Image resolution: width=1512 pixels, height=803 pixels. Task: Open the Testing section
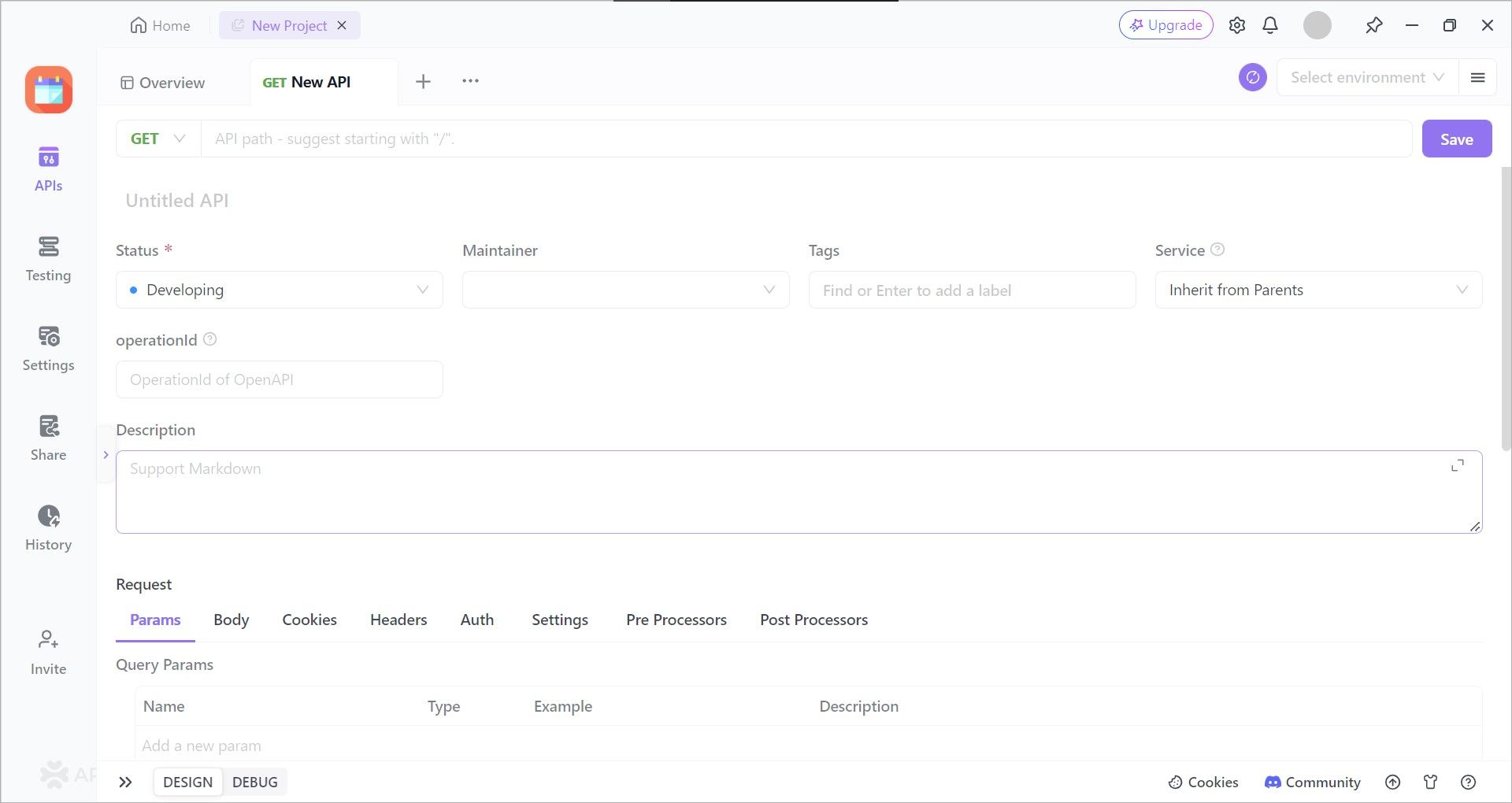coord(48,257)
